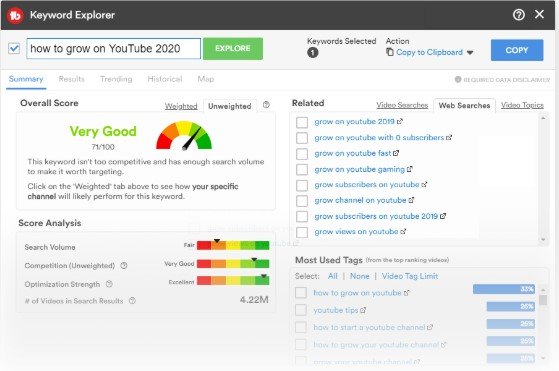This screenshot has width=559, height=371.
Task: Open external link icon for how to grow on youtube tag
Action: 406,293
